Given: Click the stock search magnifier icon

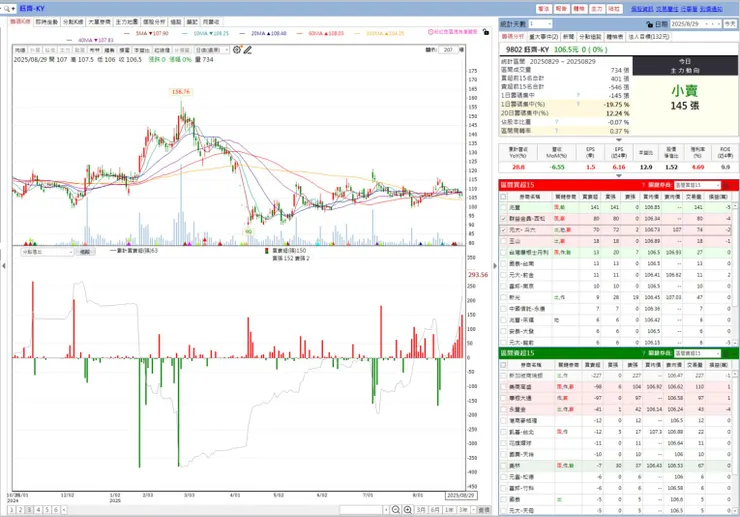Looking at the screenshot, I should tap(6, 8).
